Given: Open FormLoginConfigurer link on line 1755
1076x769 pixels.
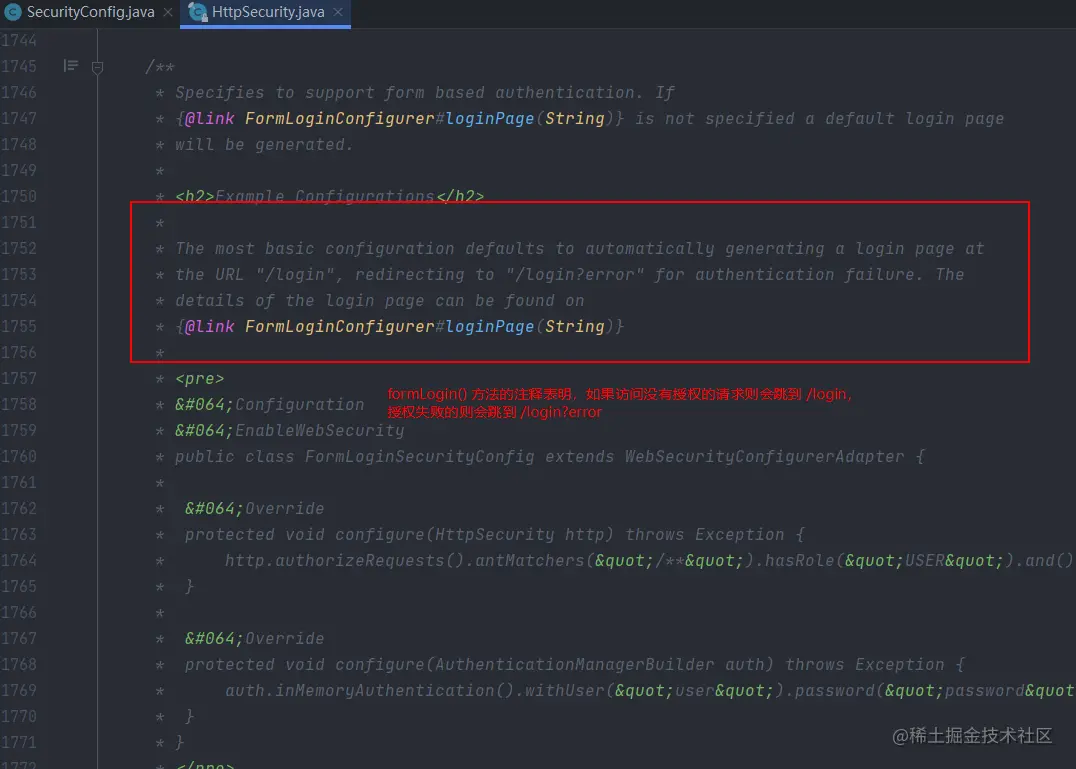Looking at the screenshot, I should click(340, 327).
